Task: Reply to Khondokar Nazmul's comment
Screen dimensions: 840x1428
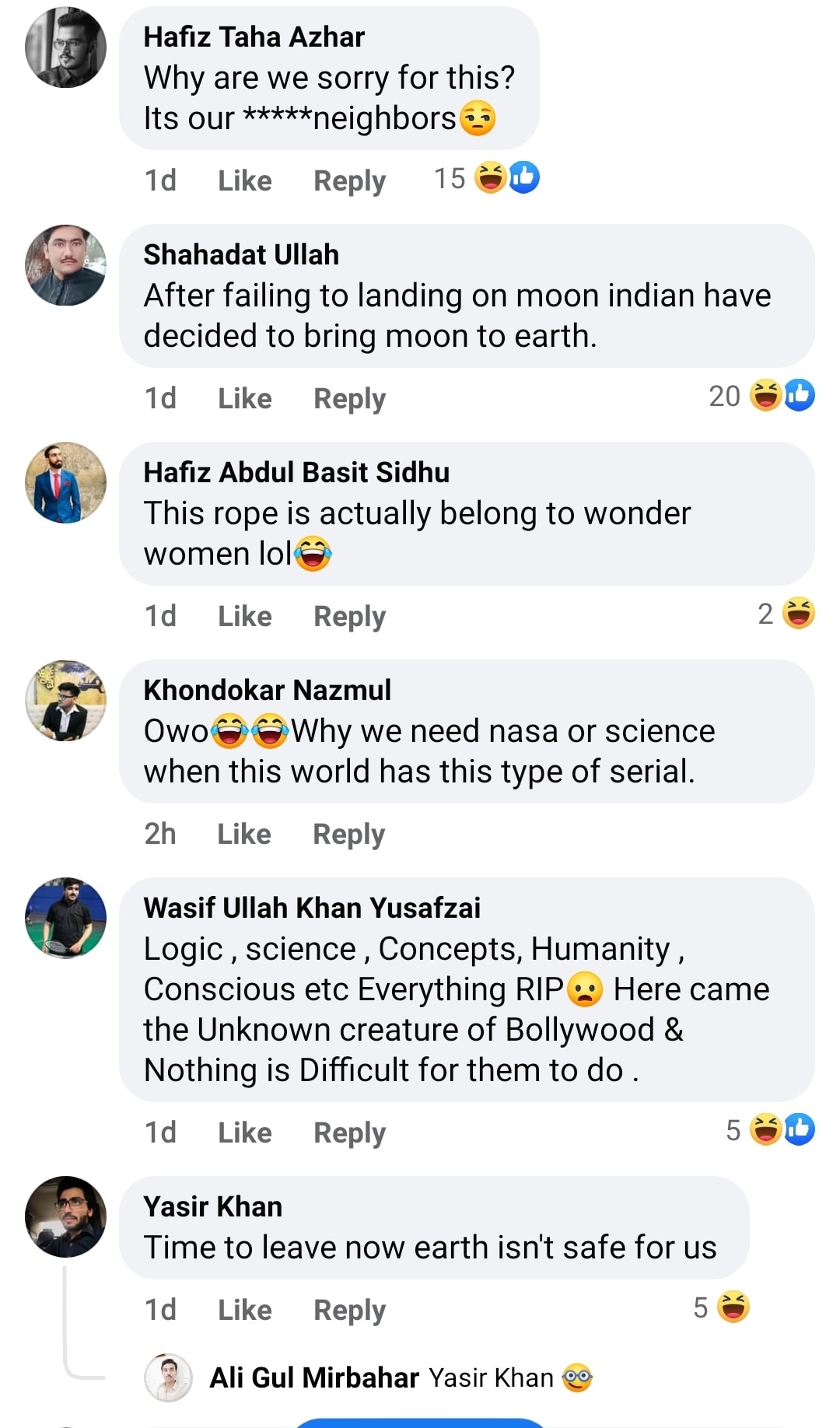Action: [348, 835]
